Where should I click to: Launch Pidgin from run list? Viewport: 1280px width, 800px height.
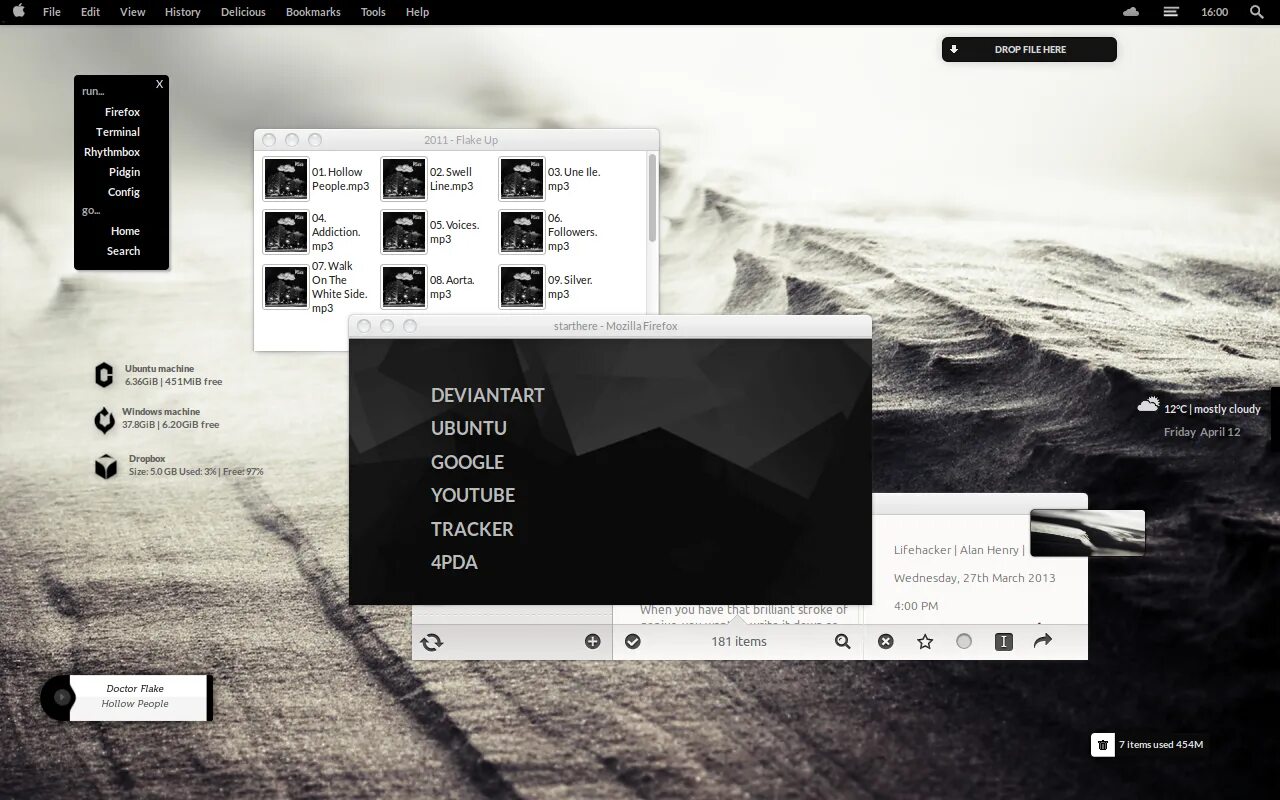pos(124,172)
